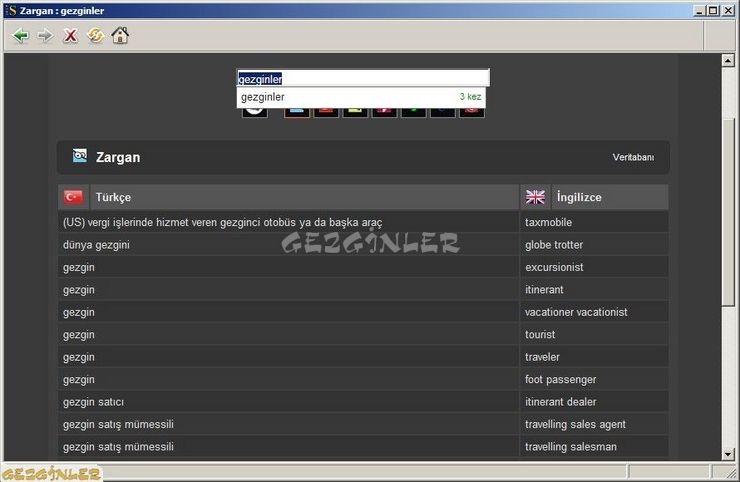The width and height of the screenshot is (740, 482).
Task: Minimize the Zargan window
Action: click(x=699, y=10)
